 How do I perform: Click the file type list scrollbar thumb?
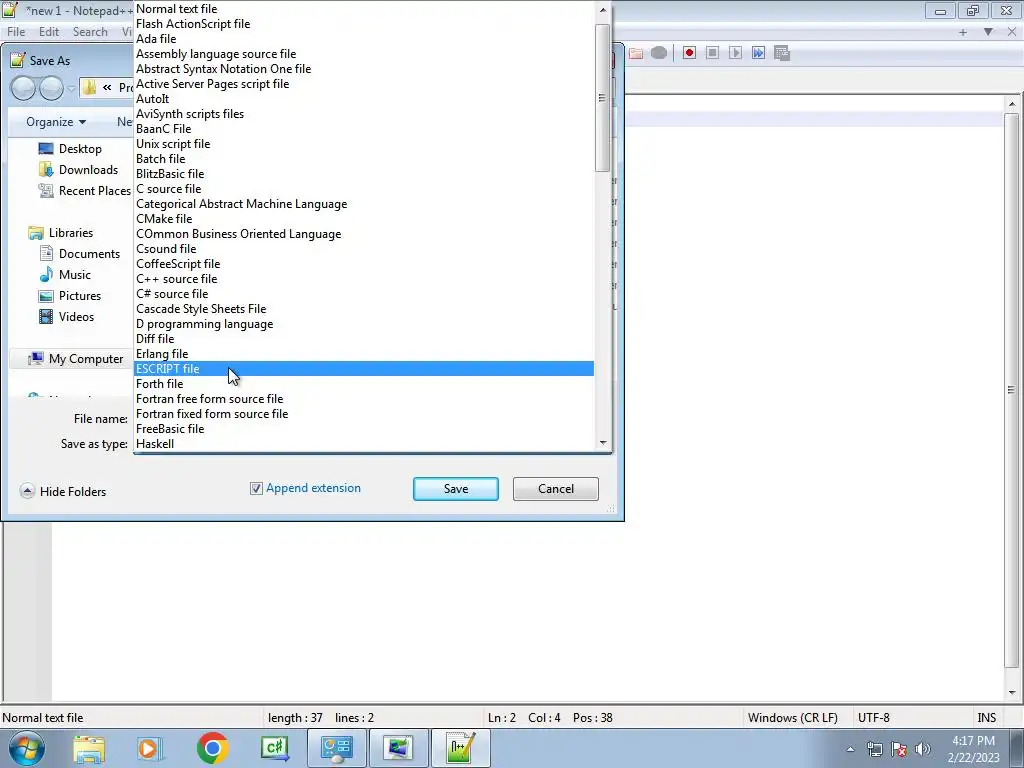coord(602,98)
